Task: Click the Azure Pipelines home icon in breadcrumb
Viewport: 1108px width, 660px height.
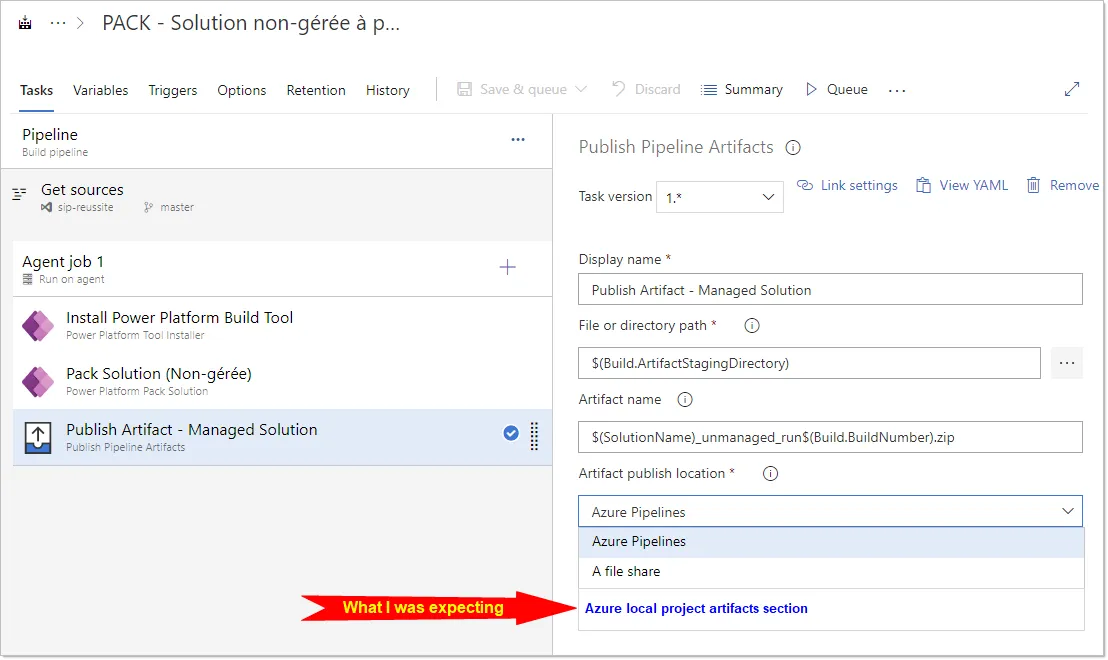Action: coord(25,23)
